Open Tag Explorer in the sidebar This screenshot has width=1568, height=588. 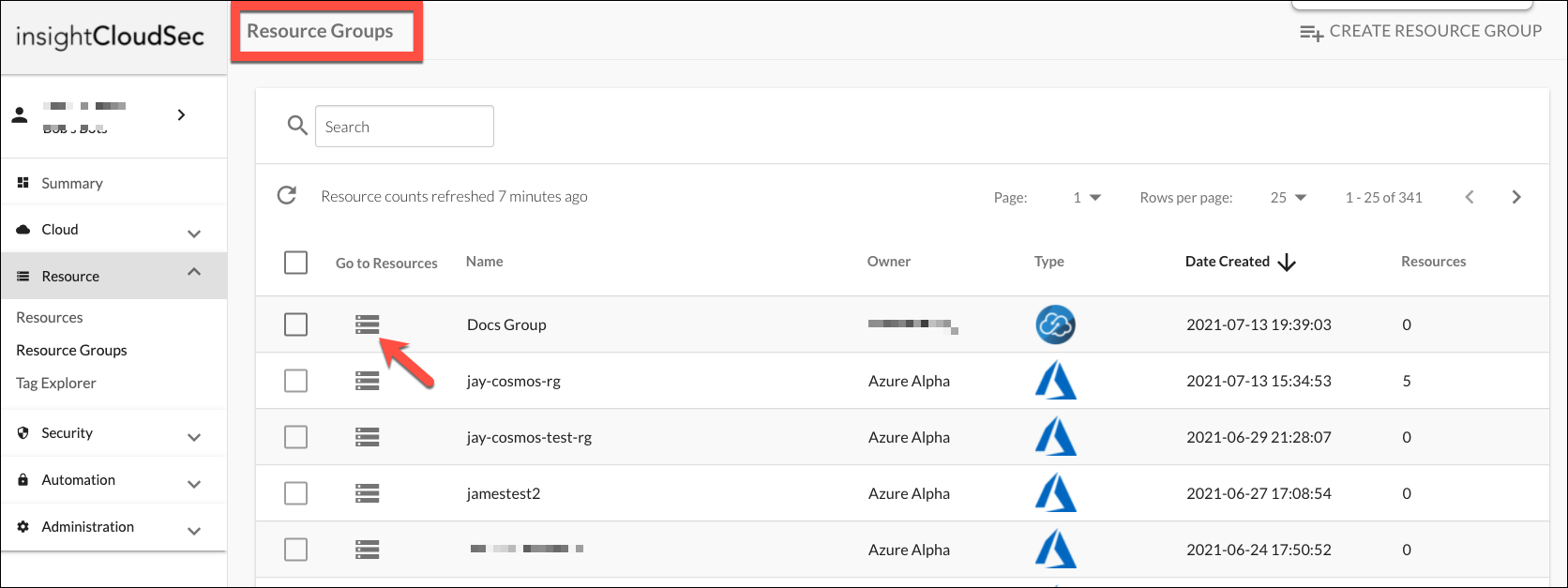coord(56,383)
